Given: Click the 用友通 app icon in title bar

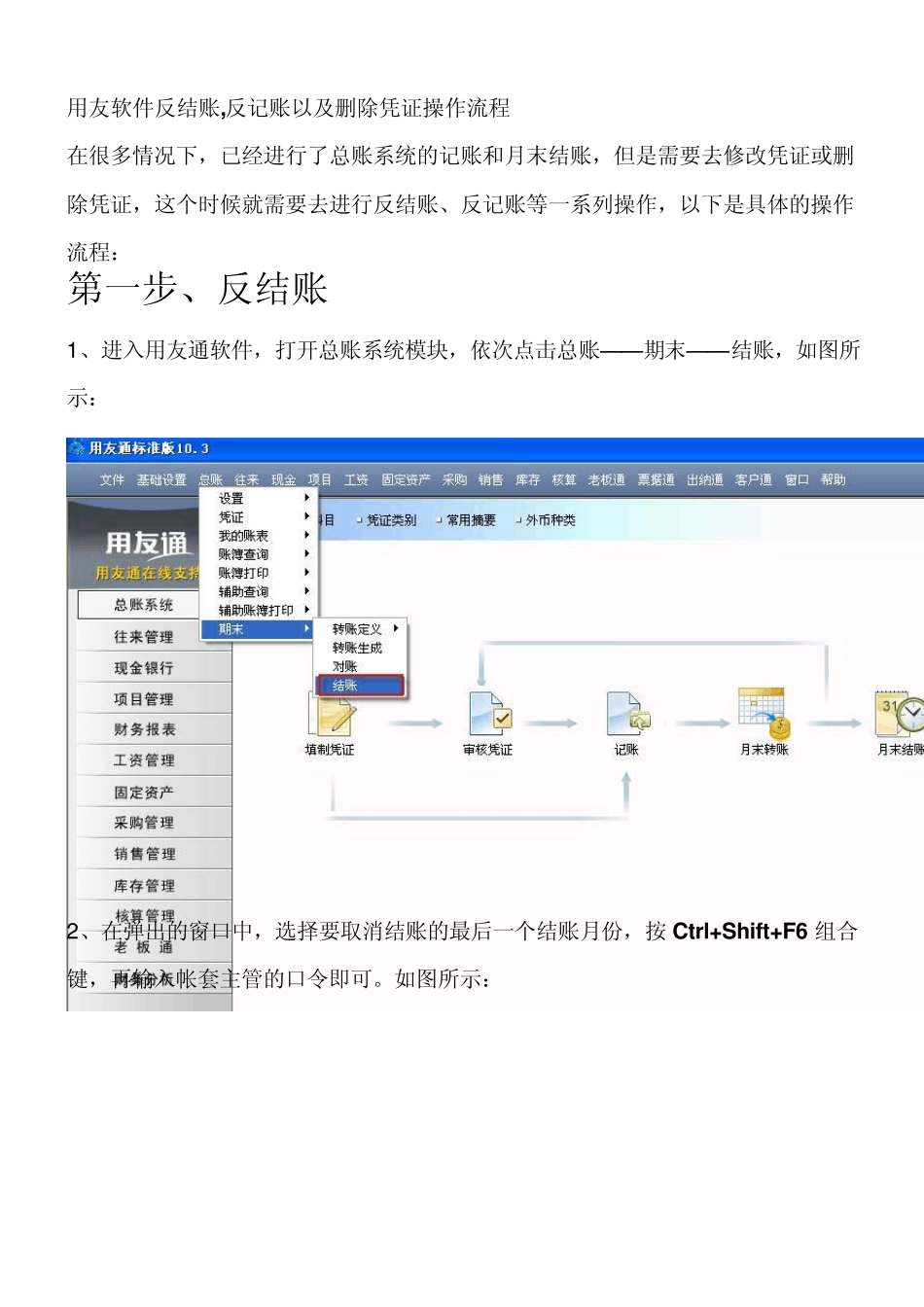Looking at the screenshot, I should click(x=77, y=448).
